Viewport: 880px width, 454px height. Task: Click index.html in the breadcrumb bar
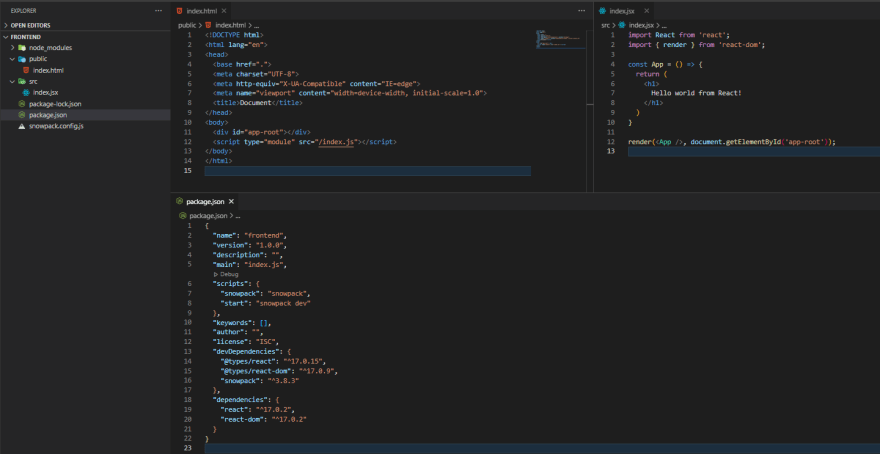pos(231,25)
